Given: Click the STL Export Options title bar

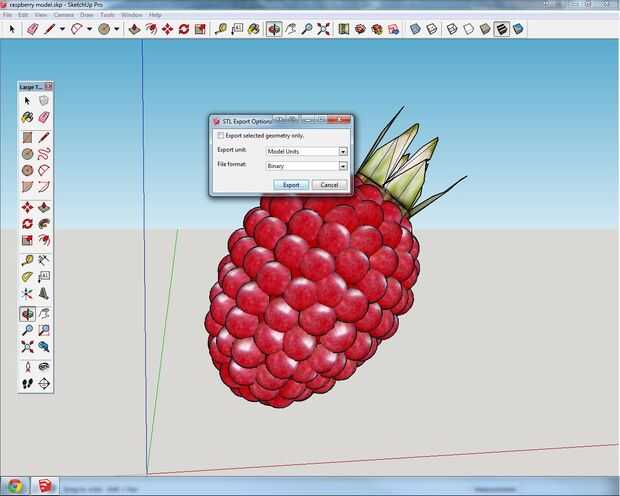Looking at the screenshot, I should coord(281,121).
